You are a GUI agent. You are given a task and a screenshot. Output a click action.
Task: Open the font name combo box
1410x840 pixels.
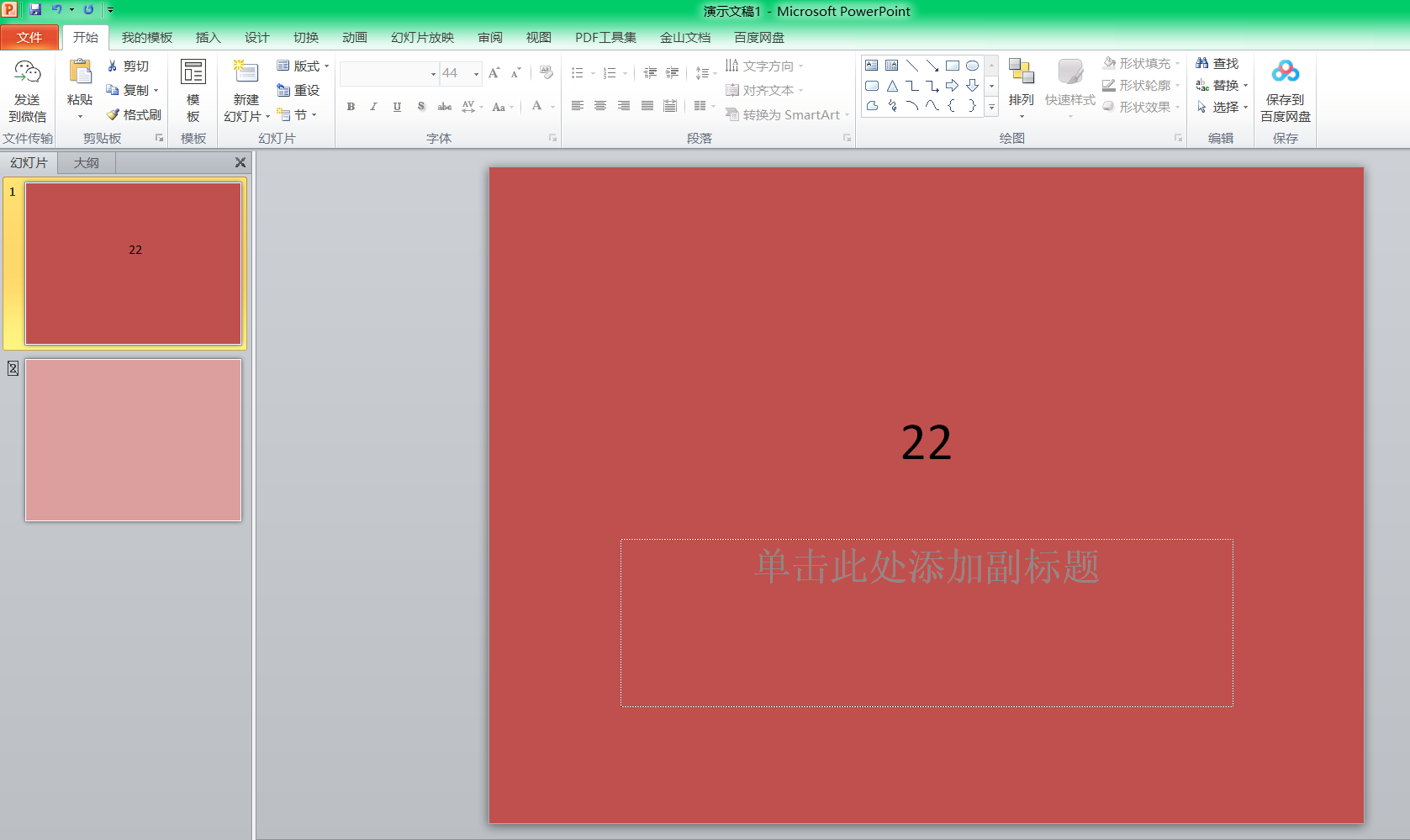[x=390, y=73]
